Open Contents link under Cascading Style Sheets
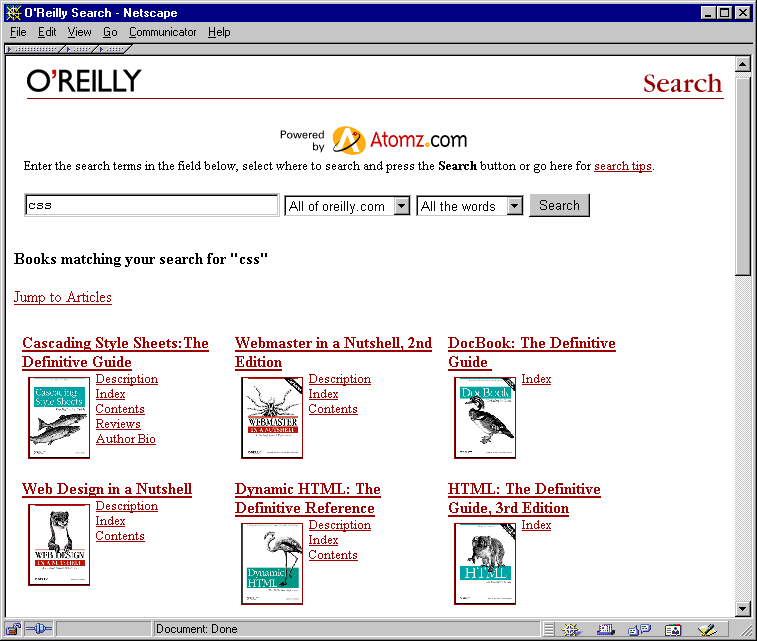The image size is (757, 641). [x=120, y=409]
